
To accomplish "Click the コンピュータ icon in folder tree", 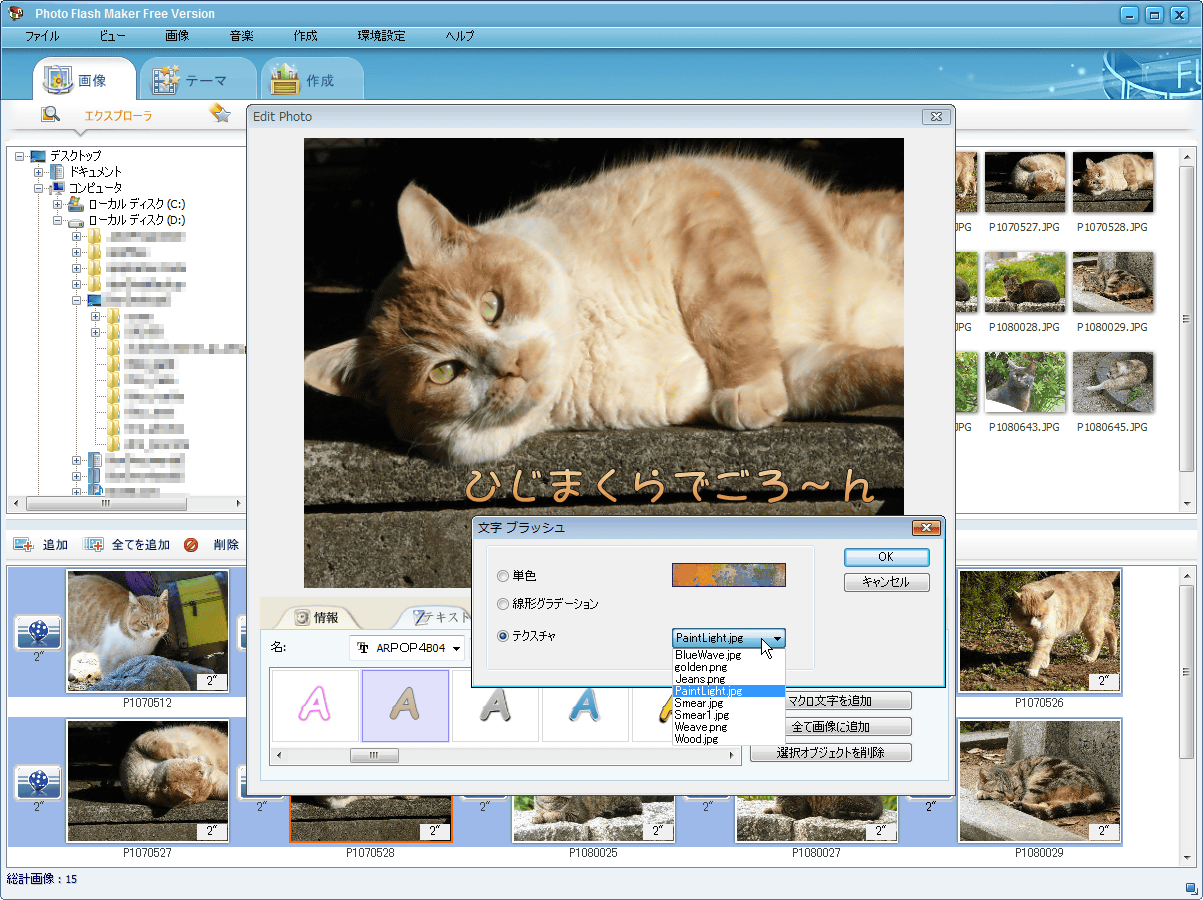I will [57, 188].
